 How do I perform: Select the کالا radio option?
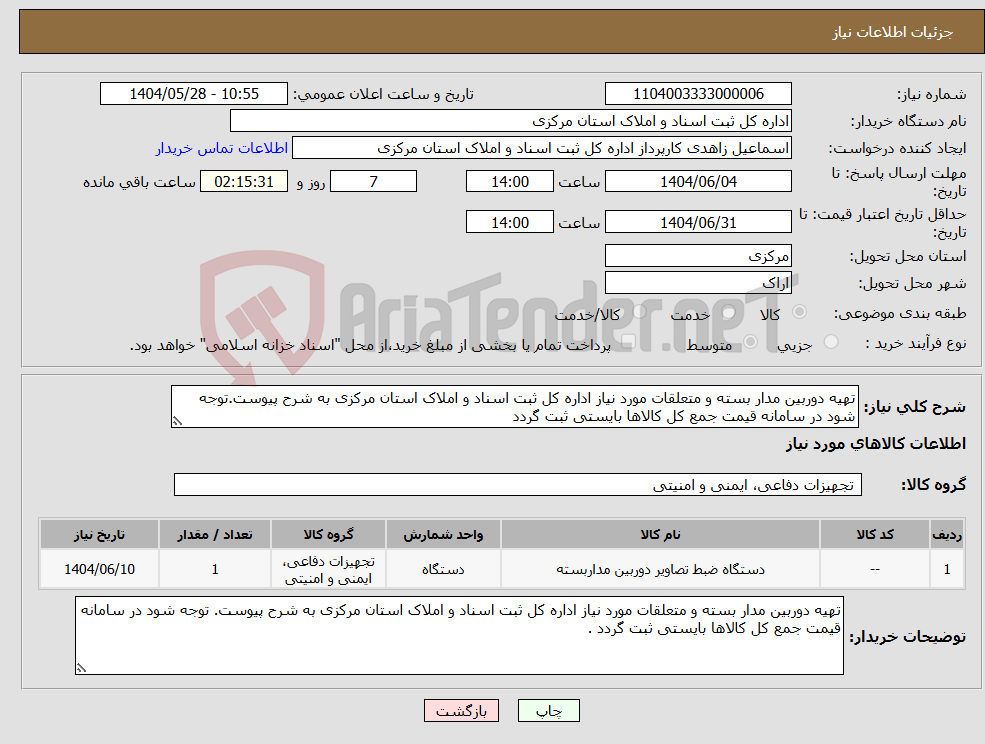[x=800, y=312]
